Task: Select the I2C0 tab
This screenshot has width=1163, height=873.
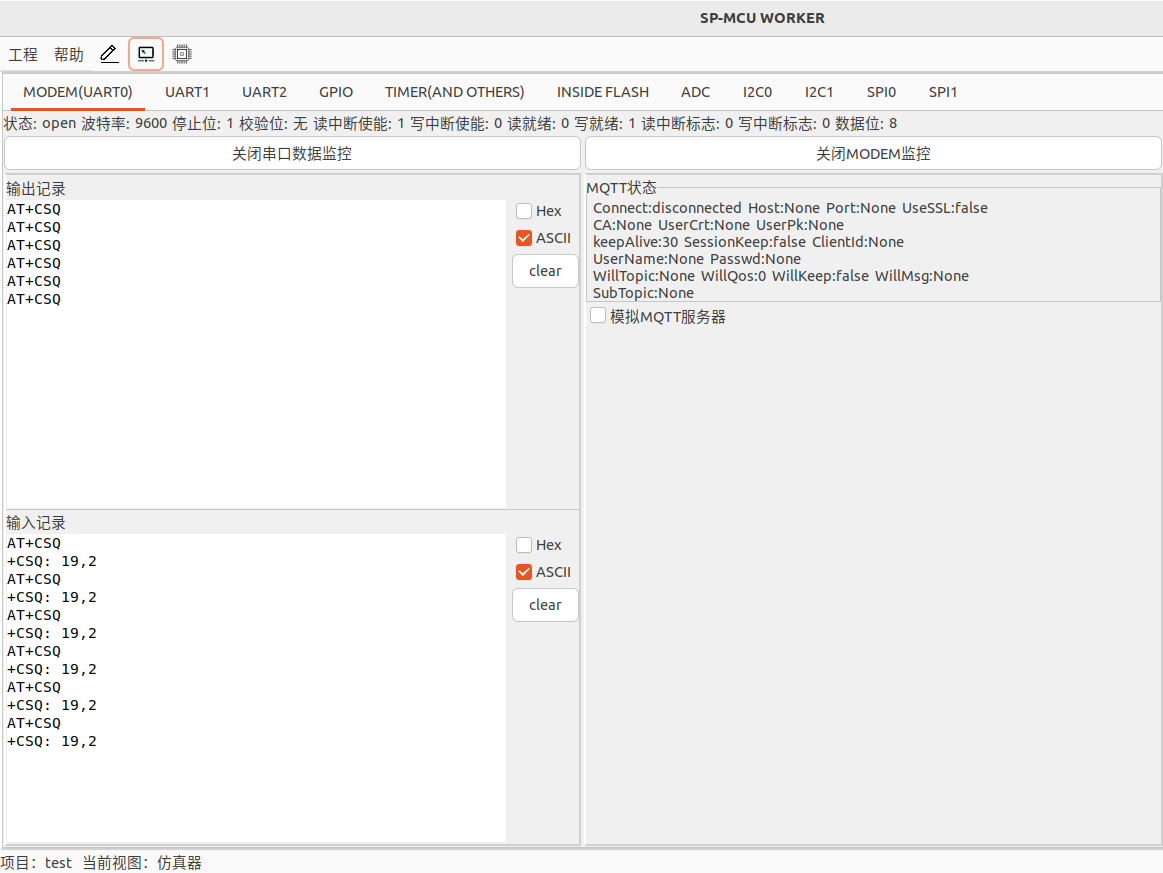Action: click(757, 92)
